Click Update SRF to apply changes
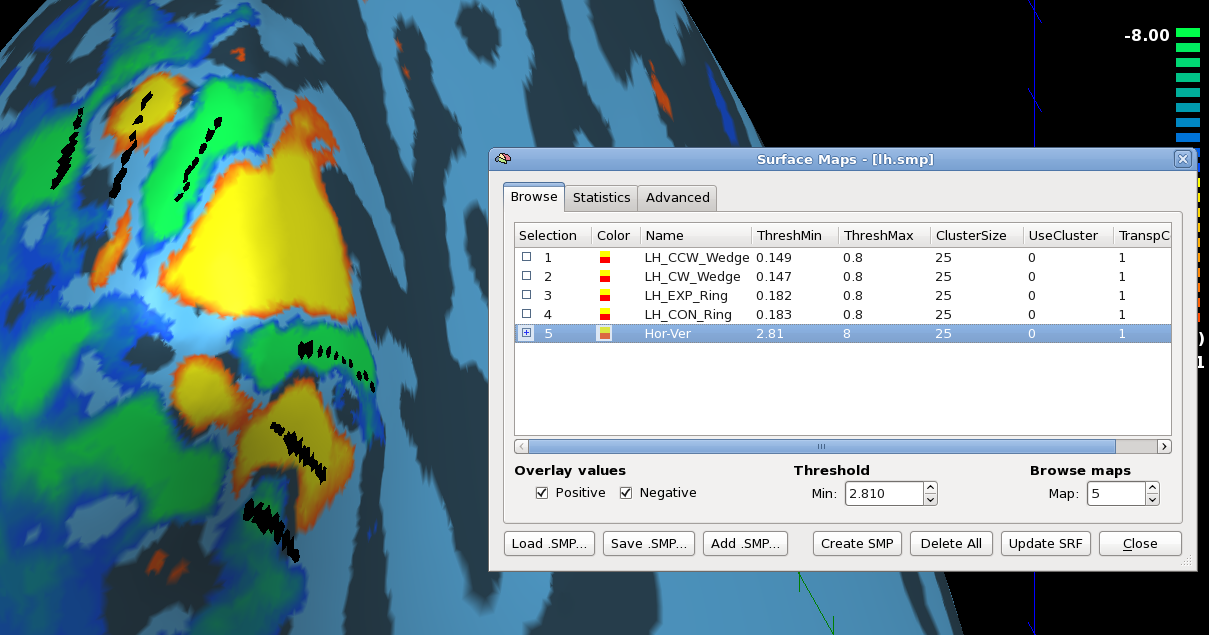Viewport: 1209px width, 635px height. 1045,543
